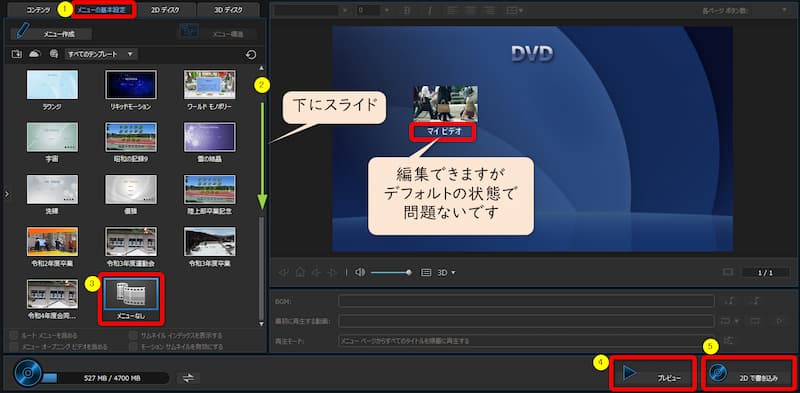Click the second BGM music note icon
This screenshot has height=393, width=800.
point(754,301)
